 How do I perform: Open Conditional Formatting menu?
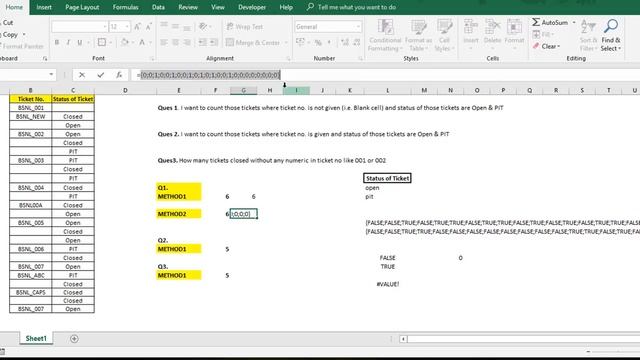tap(385, 36)
